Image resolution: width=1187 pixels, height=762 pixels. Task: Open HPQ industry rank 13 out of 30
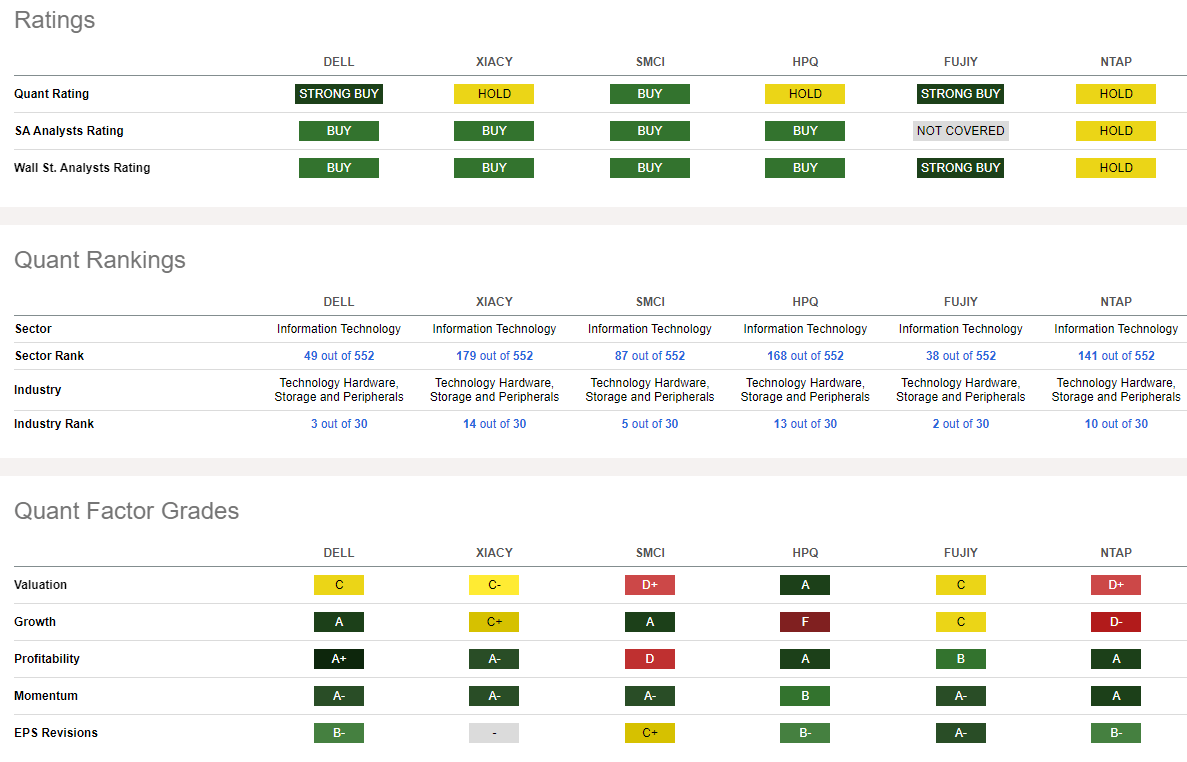click(805, 424)
